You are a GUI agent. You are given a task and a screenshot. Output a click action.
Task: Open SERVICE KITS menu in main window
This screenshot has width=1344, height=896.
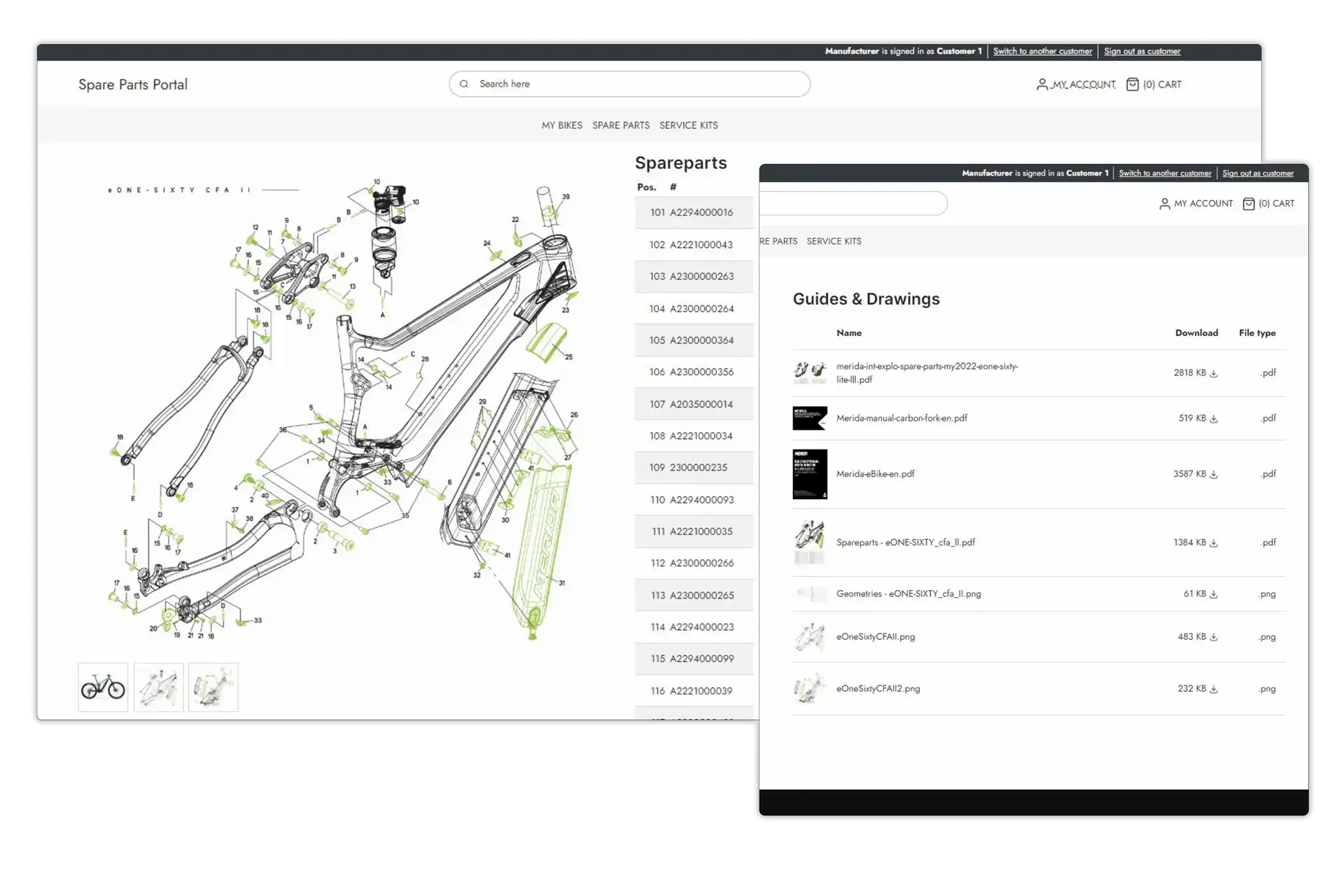pyautogui.click(x=689, y=125)
